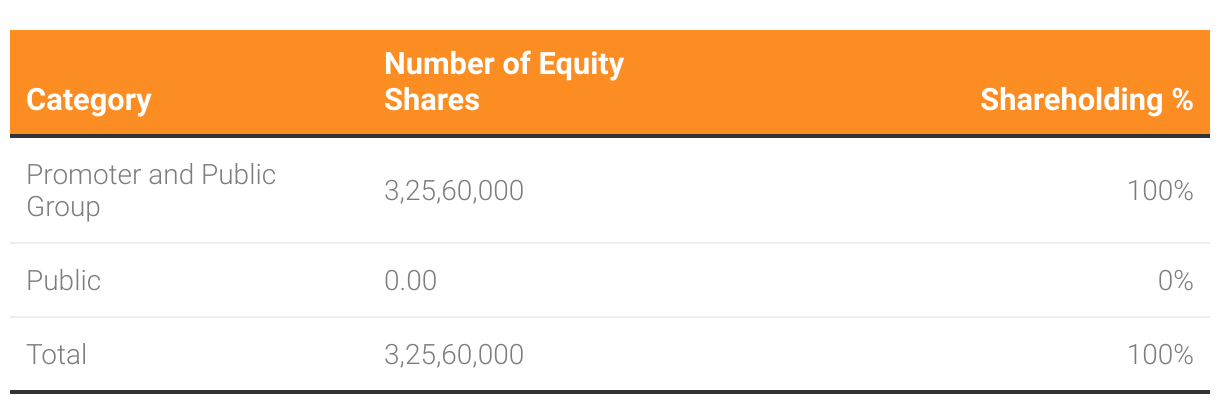Click the word "Shares" in the header

[431, 100]
